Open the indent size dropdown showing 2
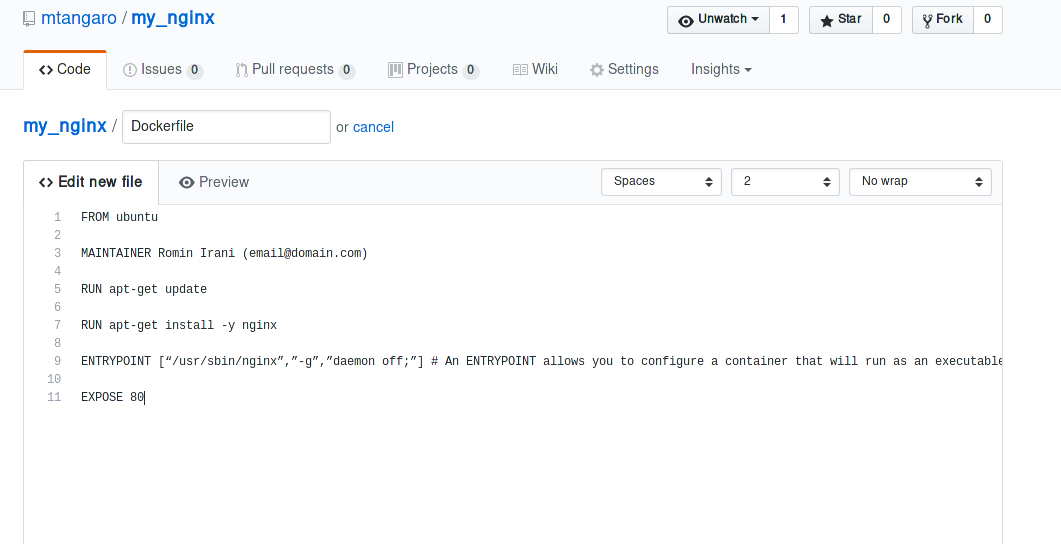This screenshot has height=544, width=1061. point(785,182)
